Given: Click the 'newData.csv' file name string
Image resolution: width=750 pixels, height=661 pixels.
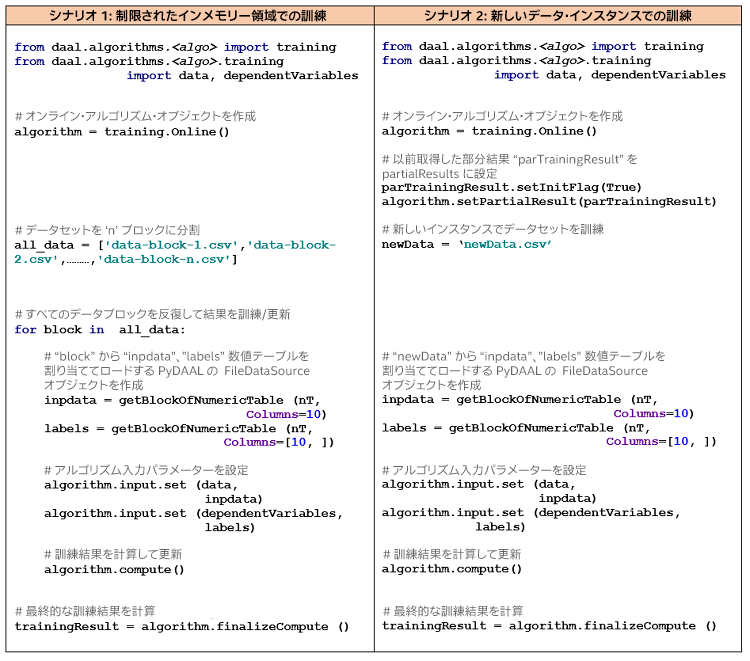Looking at the screenshot, I should [x=505, y=244].
